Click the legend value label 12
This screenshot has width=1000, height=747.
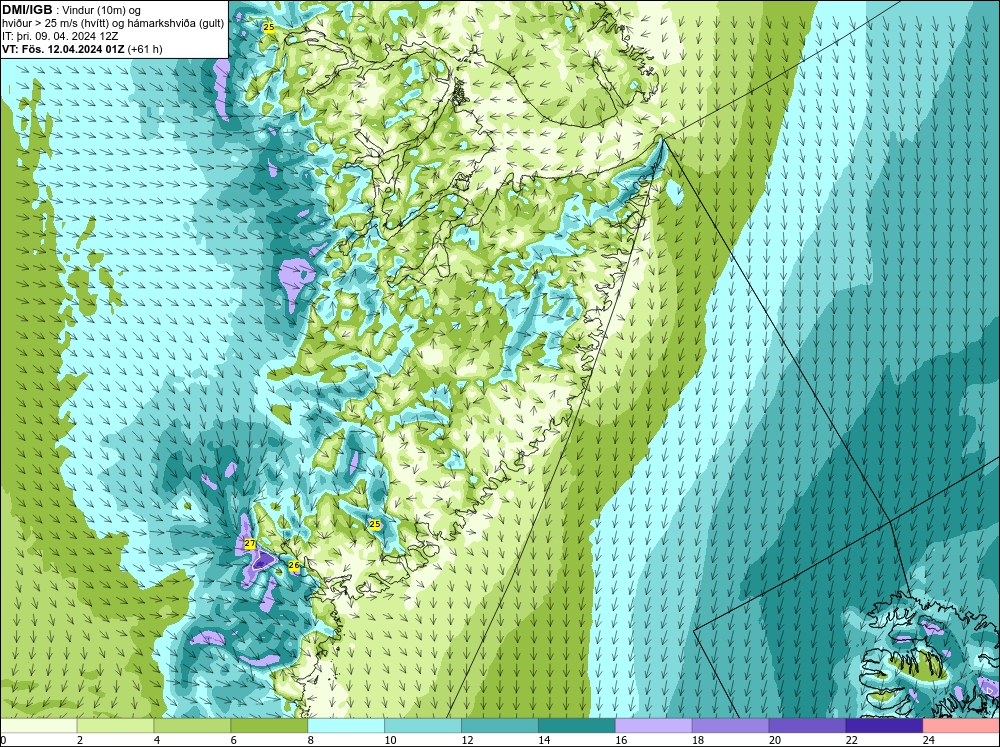click(x=467, y=740)
